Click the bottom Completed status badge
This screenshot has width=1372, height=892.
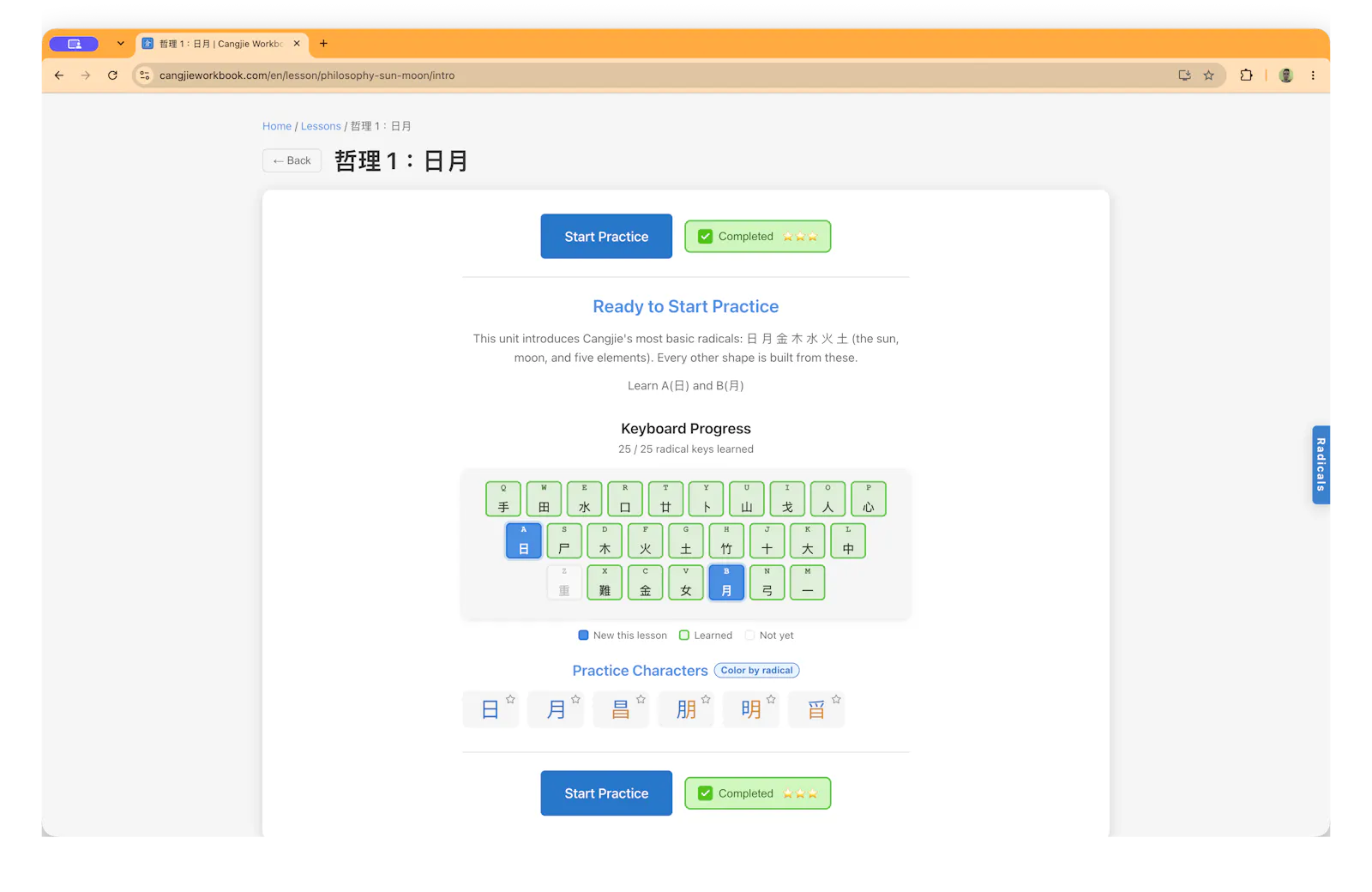pos(758,793)
